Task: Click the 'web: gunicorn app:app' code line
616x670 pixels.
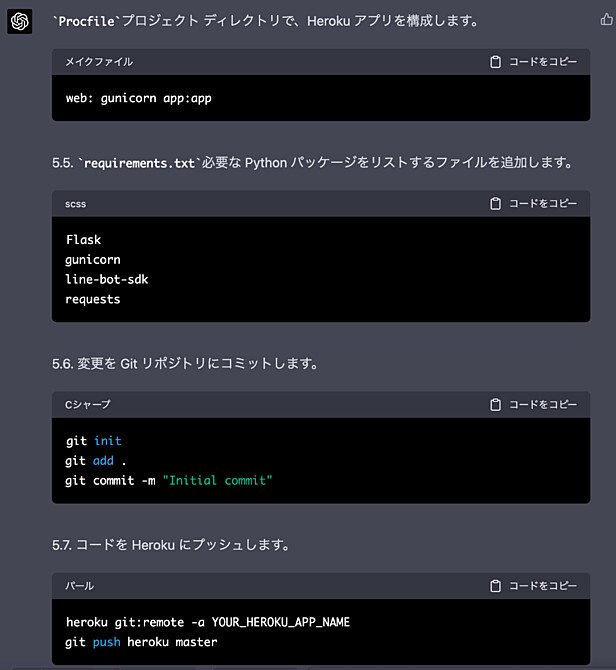Action: 138,99
